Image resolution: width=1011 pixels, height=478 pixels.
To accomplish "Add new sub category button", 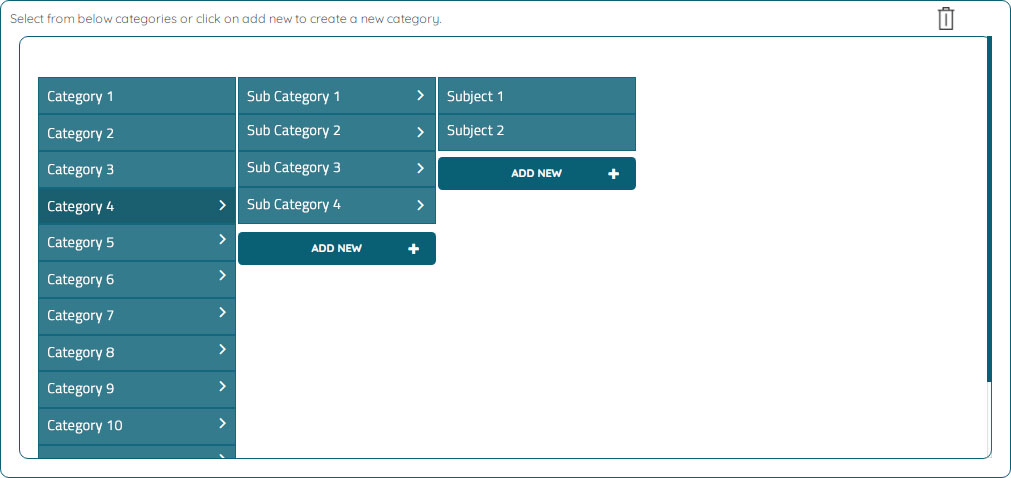I will click(x=337, y=248).
